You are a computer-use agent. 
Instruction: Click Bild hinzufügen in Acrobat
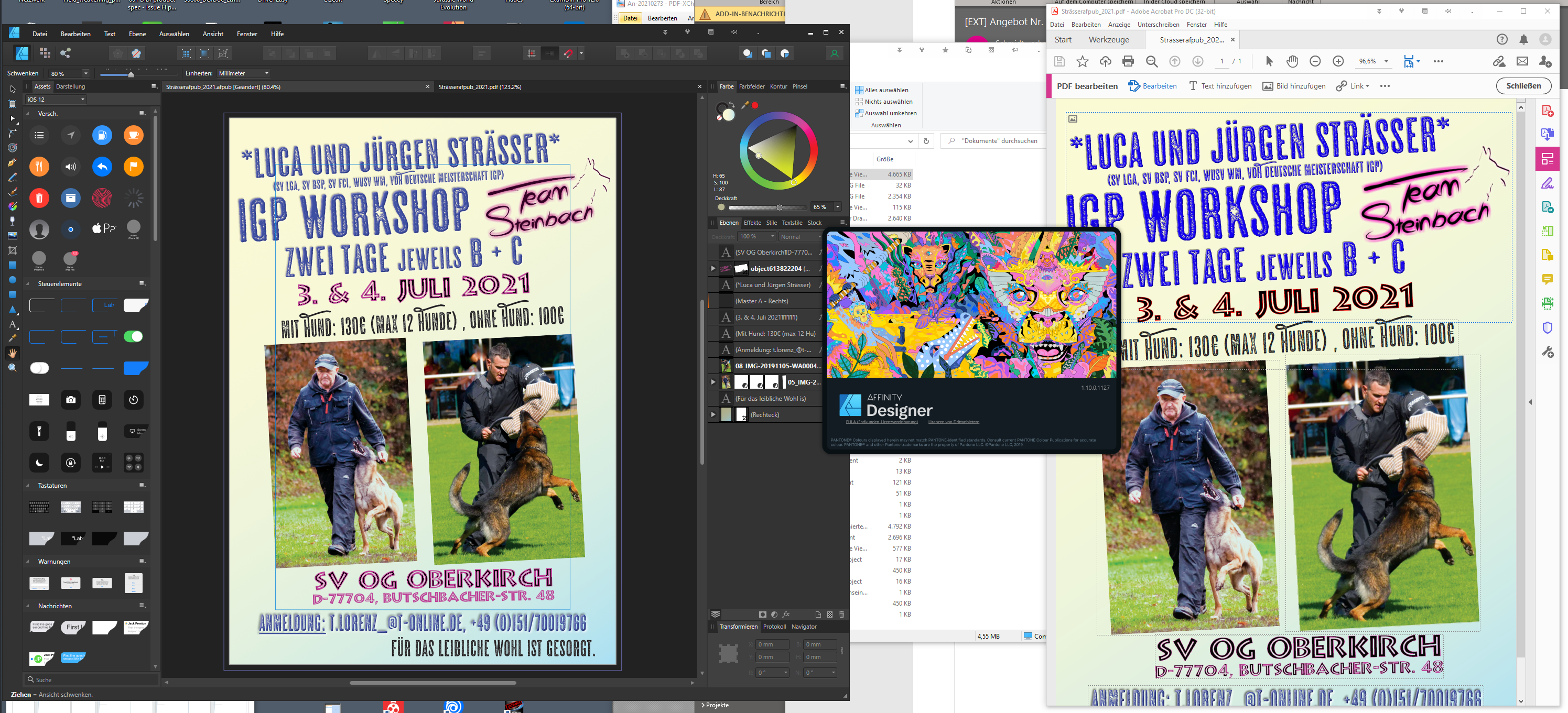(1294, 86)
